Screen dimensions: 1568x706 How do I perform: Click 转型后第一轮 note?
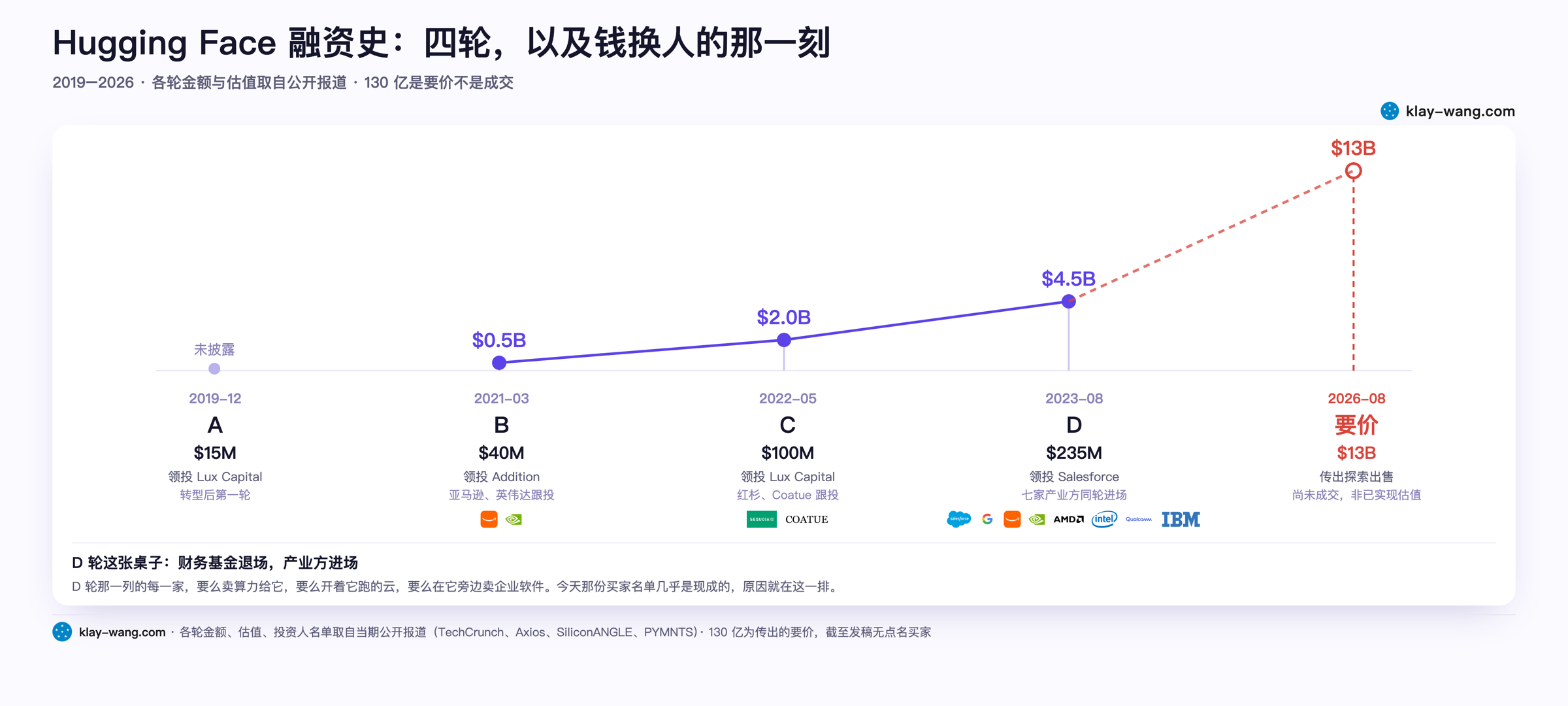[x=215, y=495]
